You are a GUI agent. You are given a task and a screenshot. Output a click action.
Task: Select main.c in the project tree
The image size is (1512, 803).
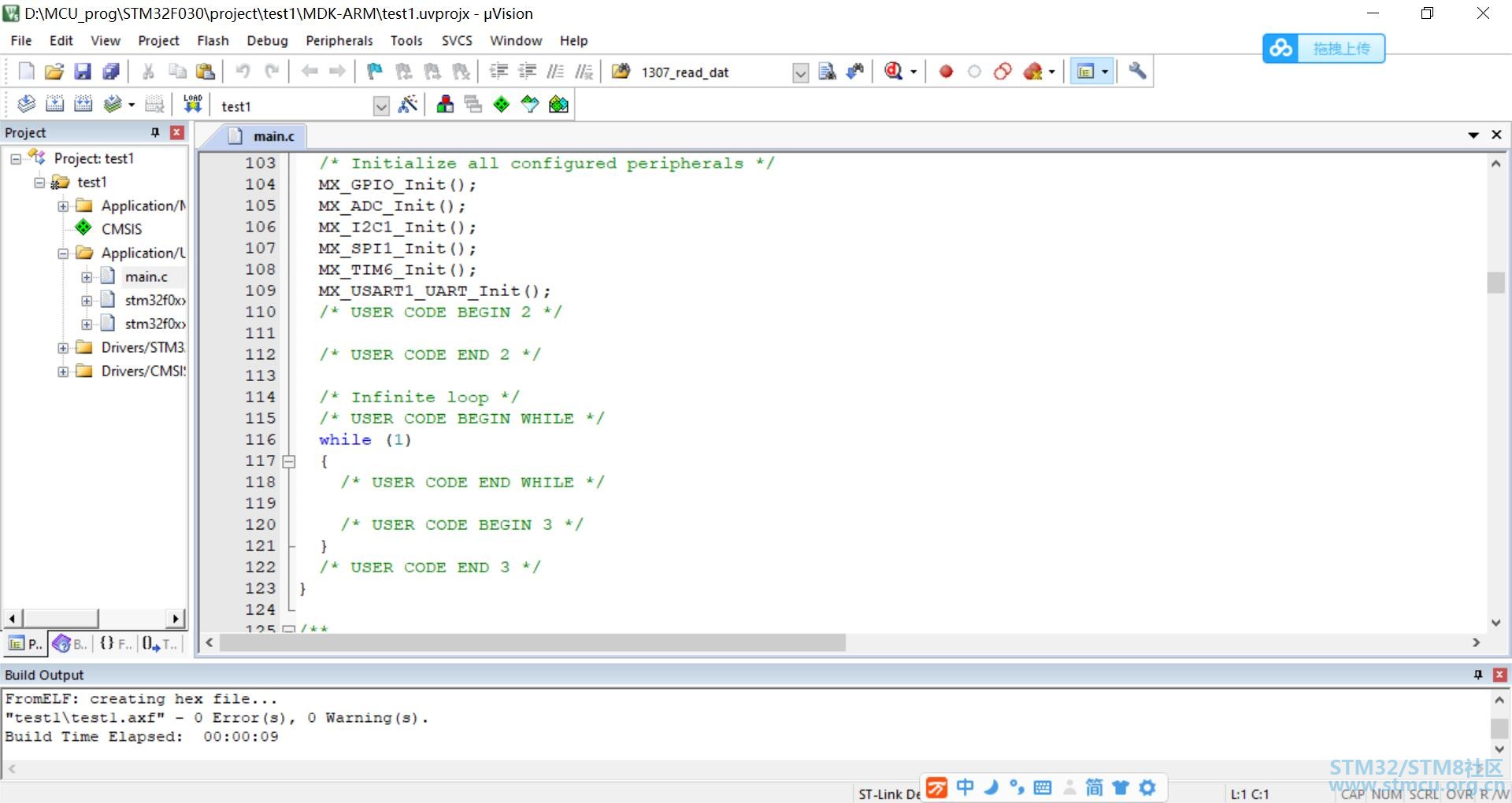click(x=146, y=277)
